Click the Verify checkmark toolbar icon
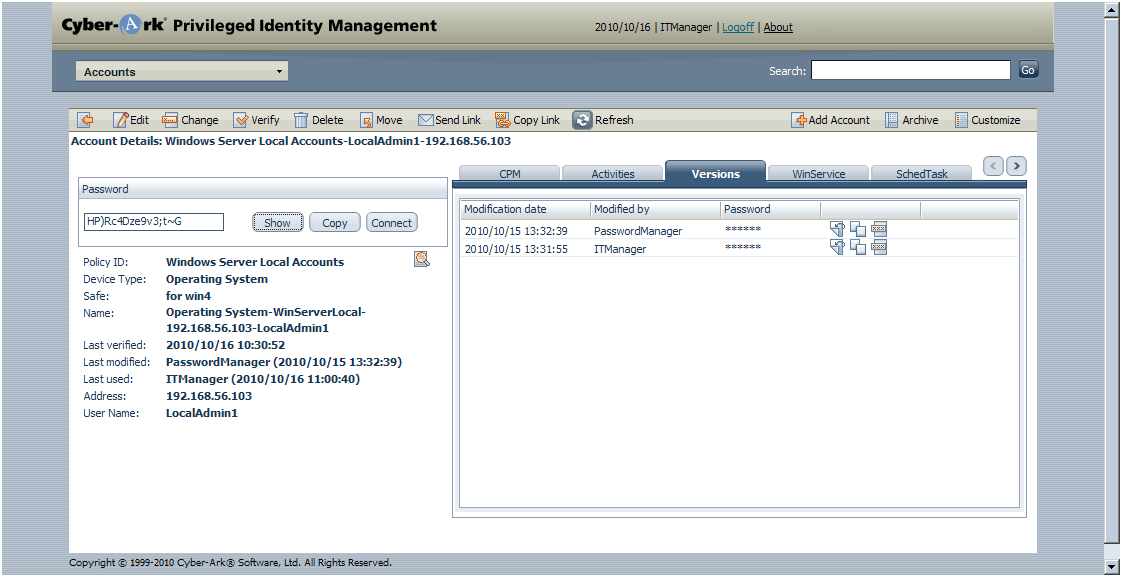Image resolution: width=1122 pixels, height=577 pixels. pyautogui.click(x=241, y=120)
